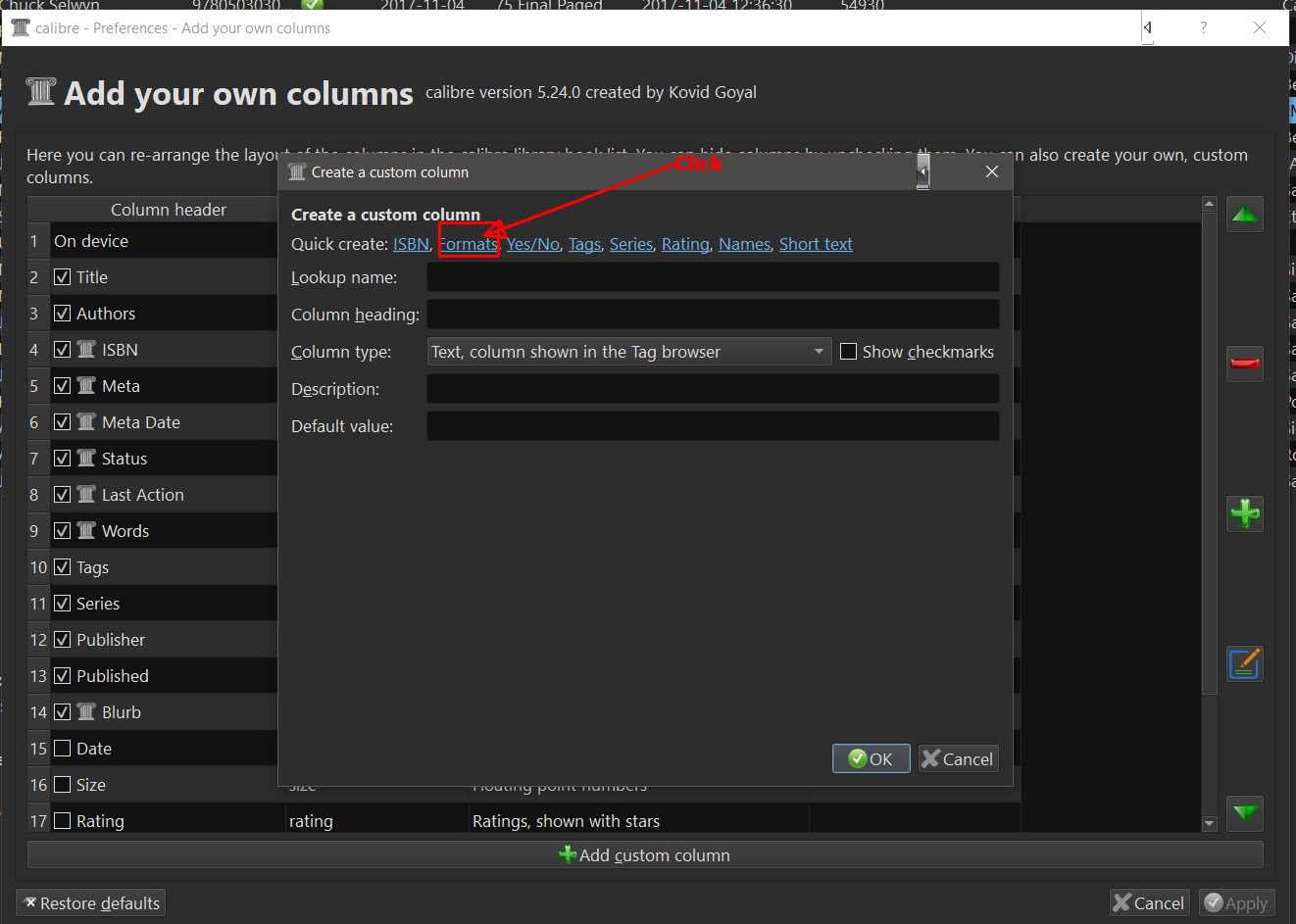Enable the Size column checkbox
Viewport: 1296px width, 924px height.
click(x=62, y=785)
